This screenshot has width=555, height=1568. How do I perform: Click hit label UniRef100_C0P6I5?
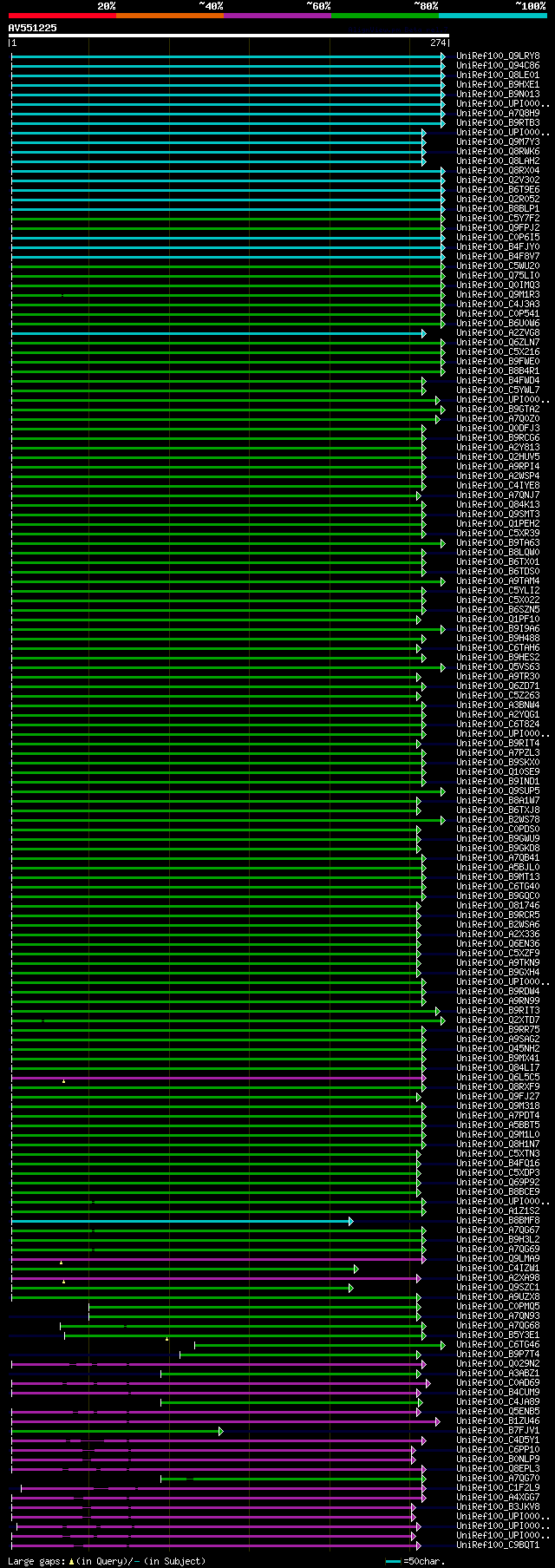(498, 237)
